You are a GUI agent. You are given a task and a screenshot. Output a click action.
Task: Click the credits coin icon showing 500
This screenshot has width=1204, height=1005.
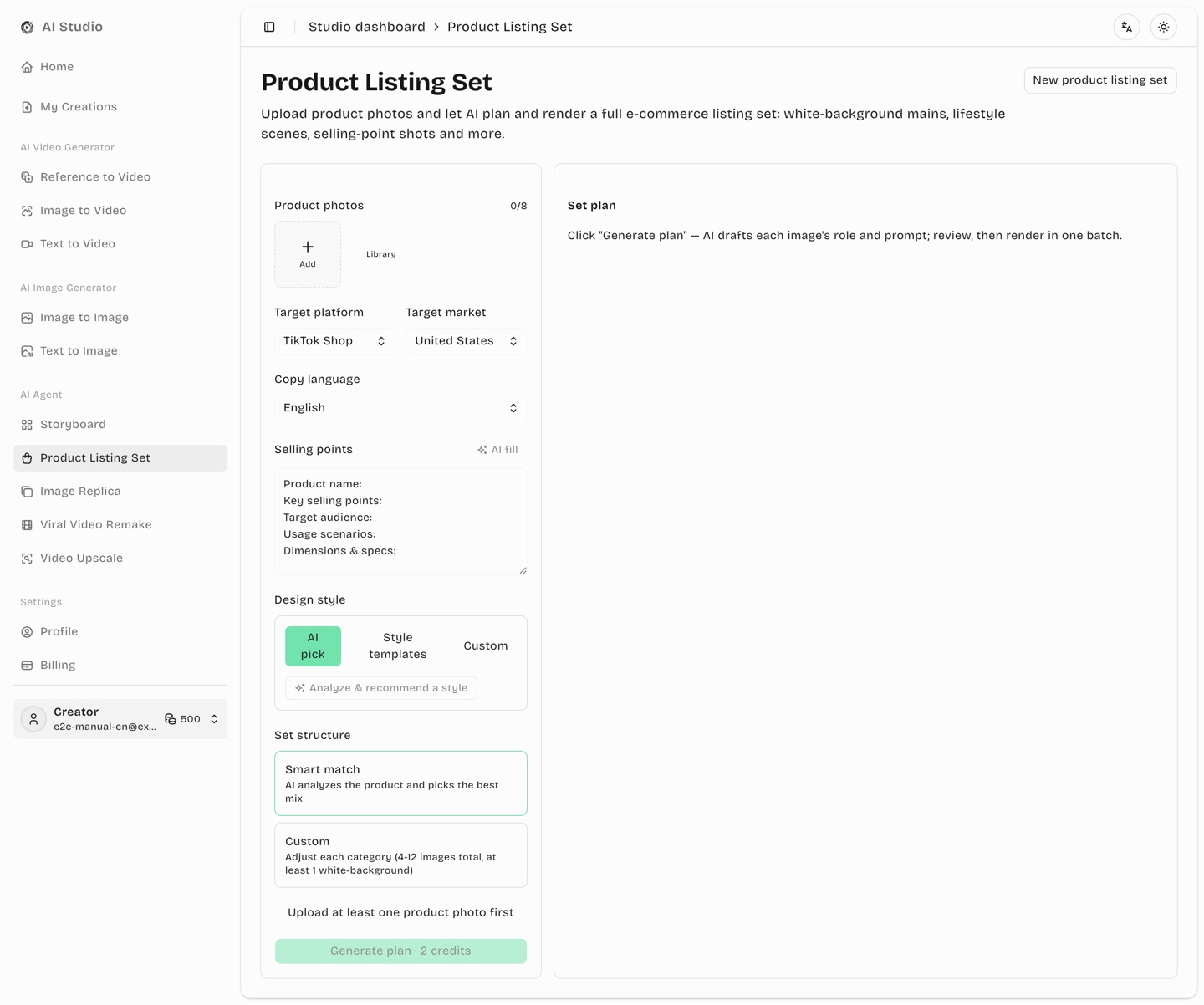171,719
